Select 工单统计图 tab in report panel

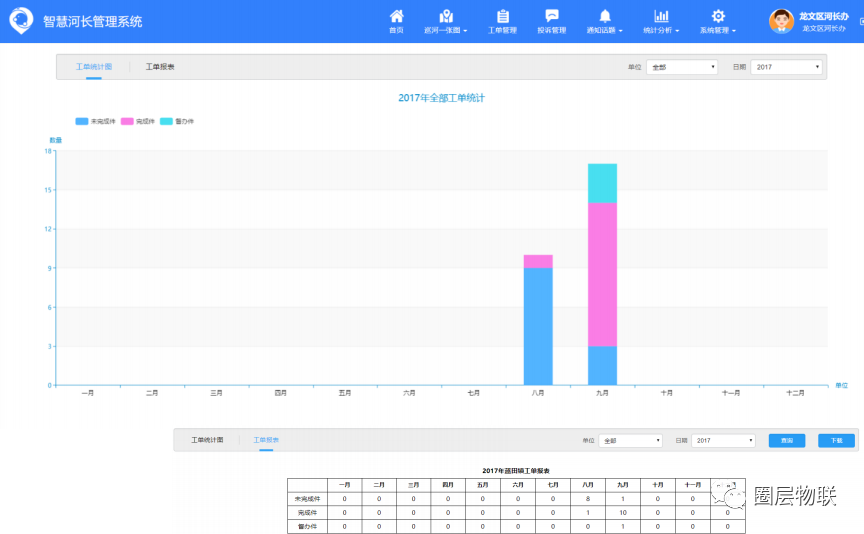[x=207, y=440]
